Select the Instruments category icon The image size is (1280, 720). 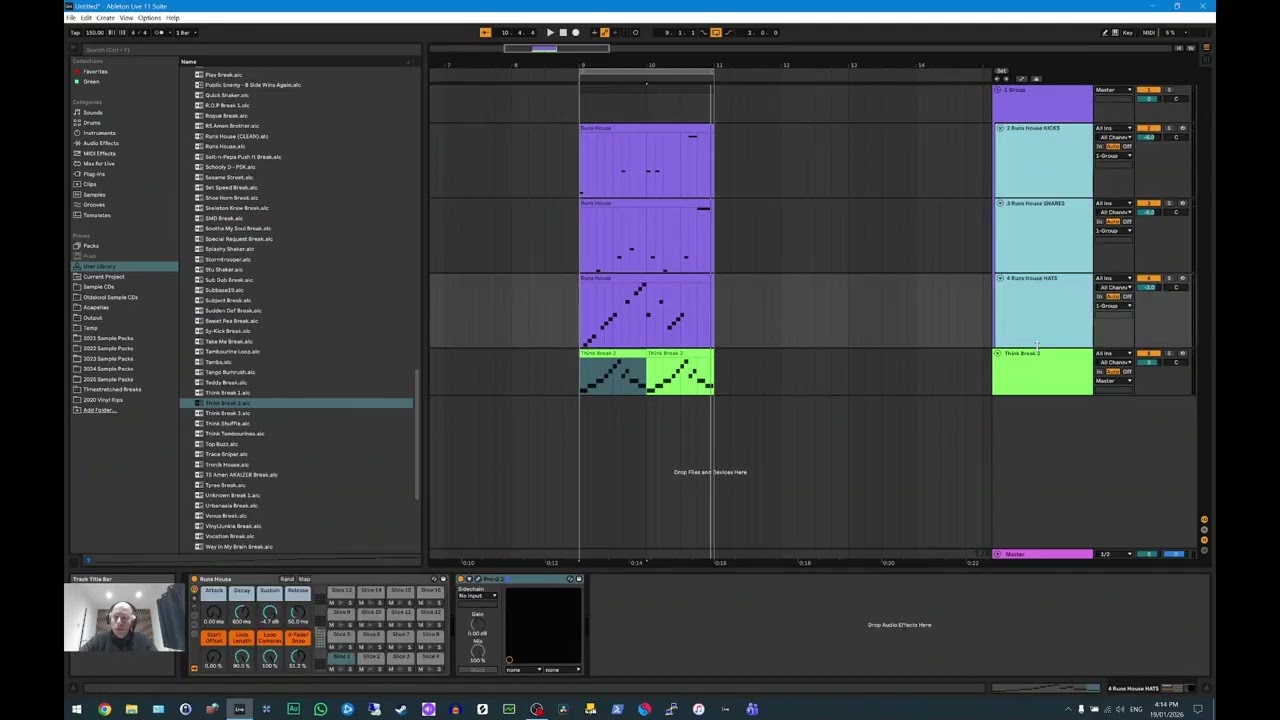pos(77,132)
